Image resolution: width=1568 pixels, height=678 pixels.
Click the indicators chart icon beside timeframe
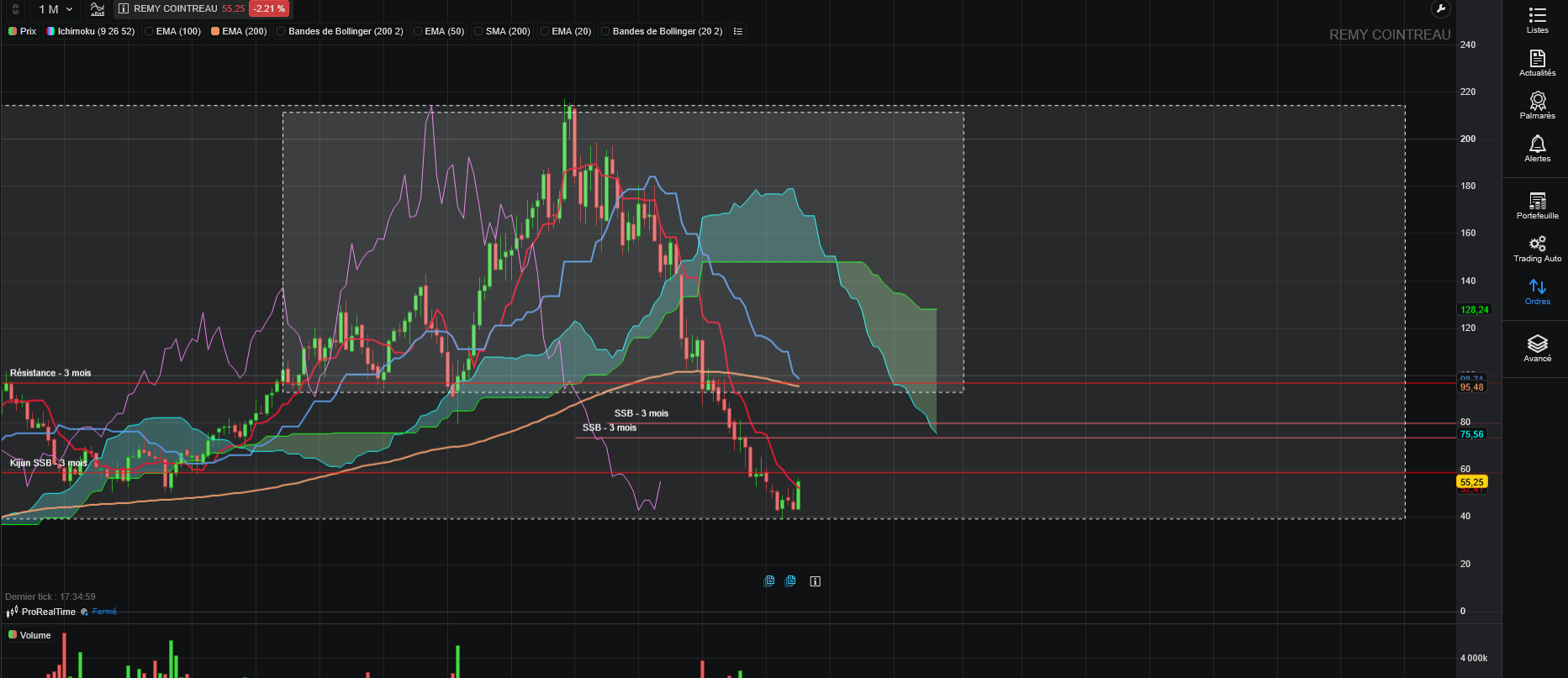click(x=98, y=9)
